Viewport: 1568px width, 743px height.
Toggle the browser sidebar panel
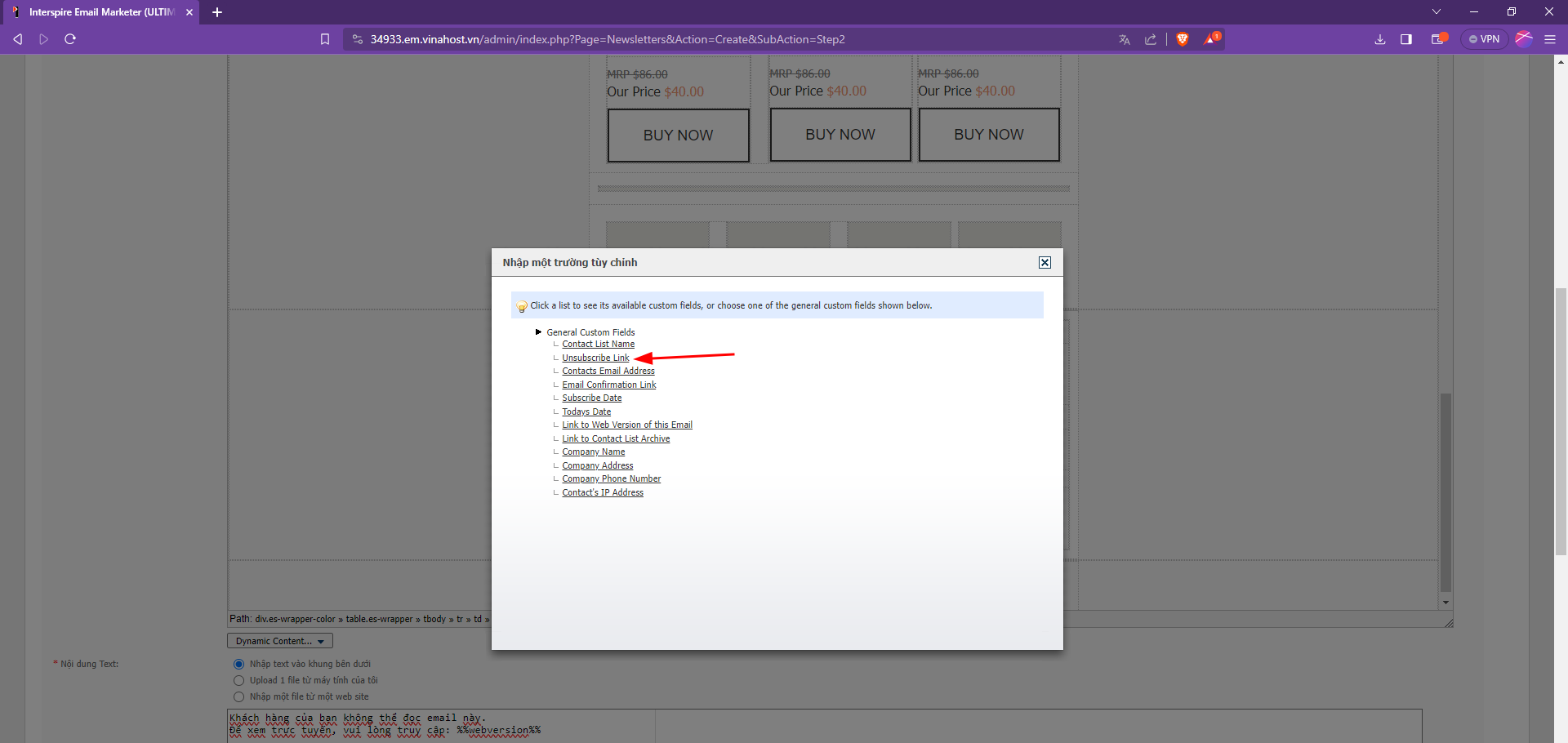tap(1406, 39)
